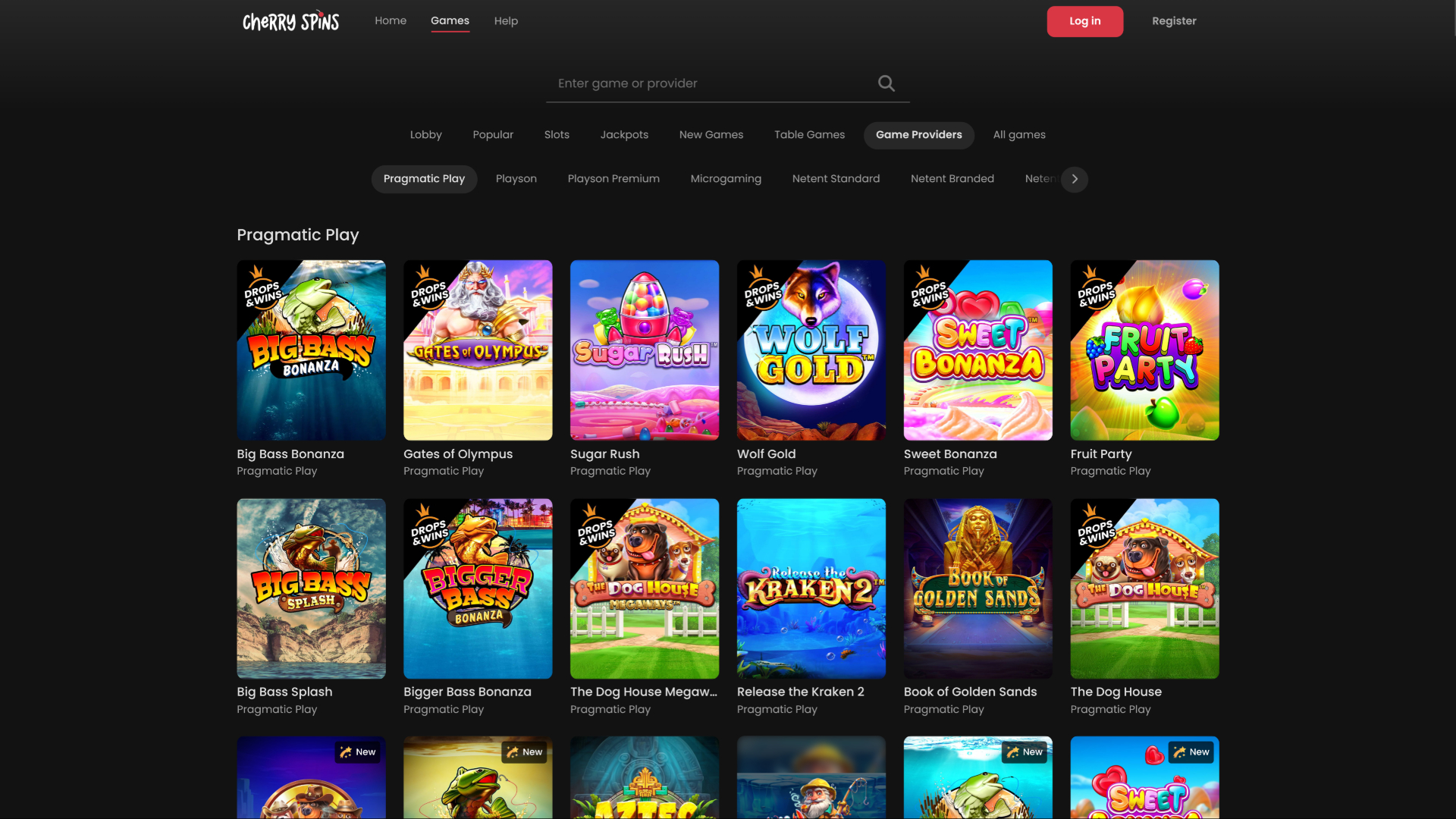Switch to the Slots category tab
Screen dimensions: 1456x819
pos(557,135)
